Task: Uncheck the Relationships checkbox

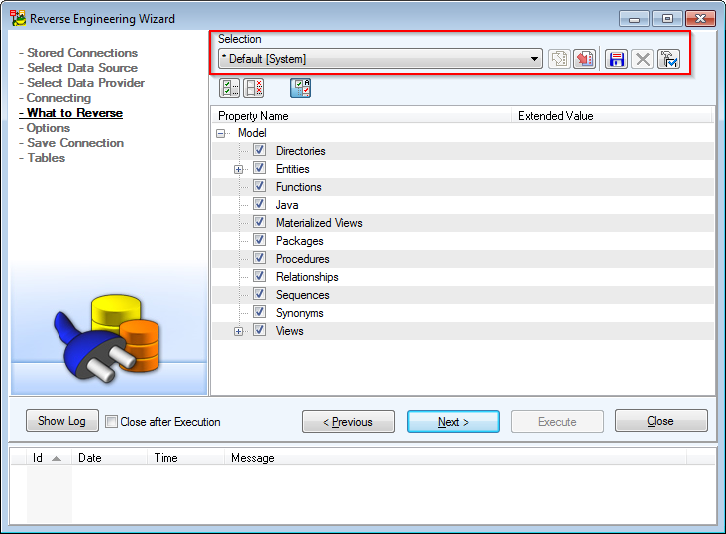Action: [x=259, y=276]
